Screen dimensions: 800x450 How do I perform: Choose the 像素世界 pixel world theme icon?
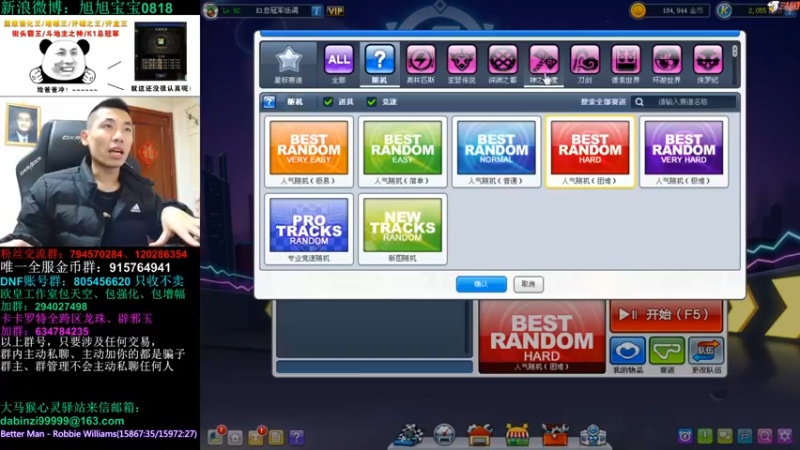pos(626,64)
